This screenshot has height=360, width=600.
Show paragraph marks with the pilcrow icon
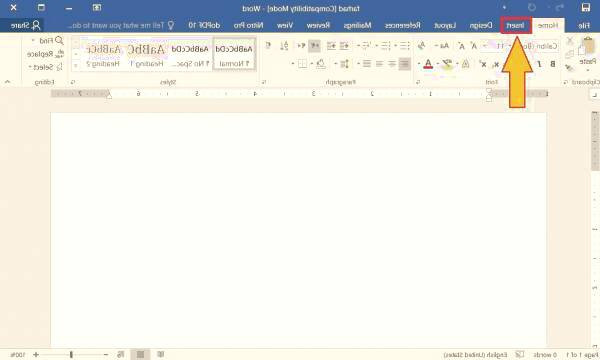[x=268, y=46]
